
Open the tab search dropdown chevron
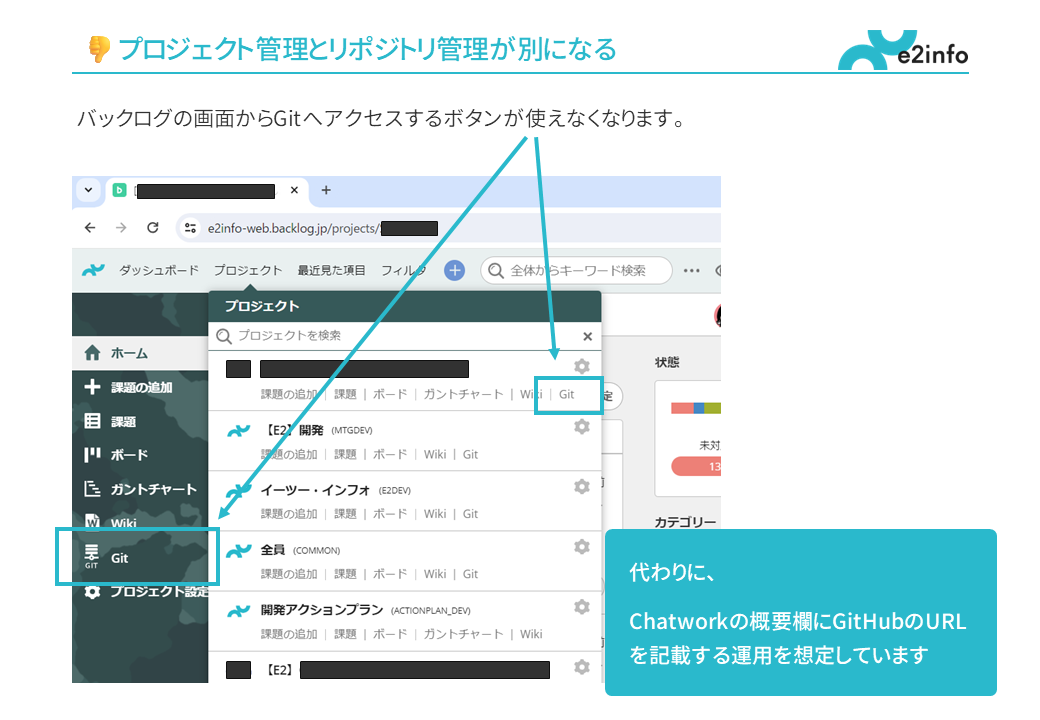pyautogui.click(x=88, y=190)
